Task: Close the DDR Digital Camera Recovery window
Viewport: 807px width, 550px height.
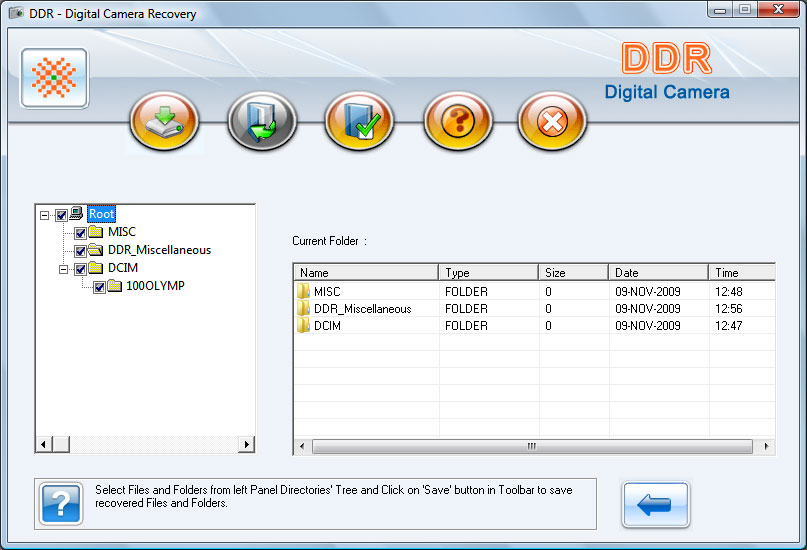Action: point(778,10)
